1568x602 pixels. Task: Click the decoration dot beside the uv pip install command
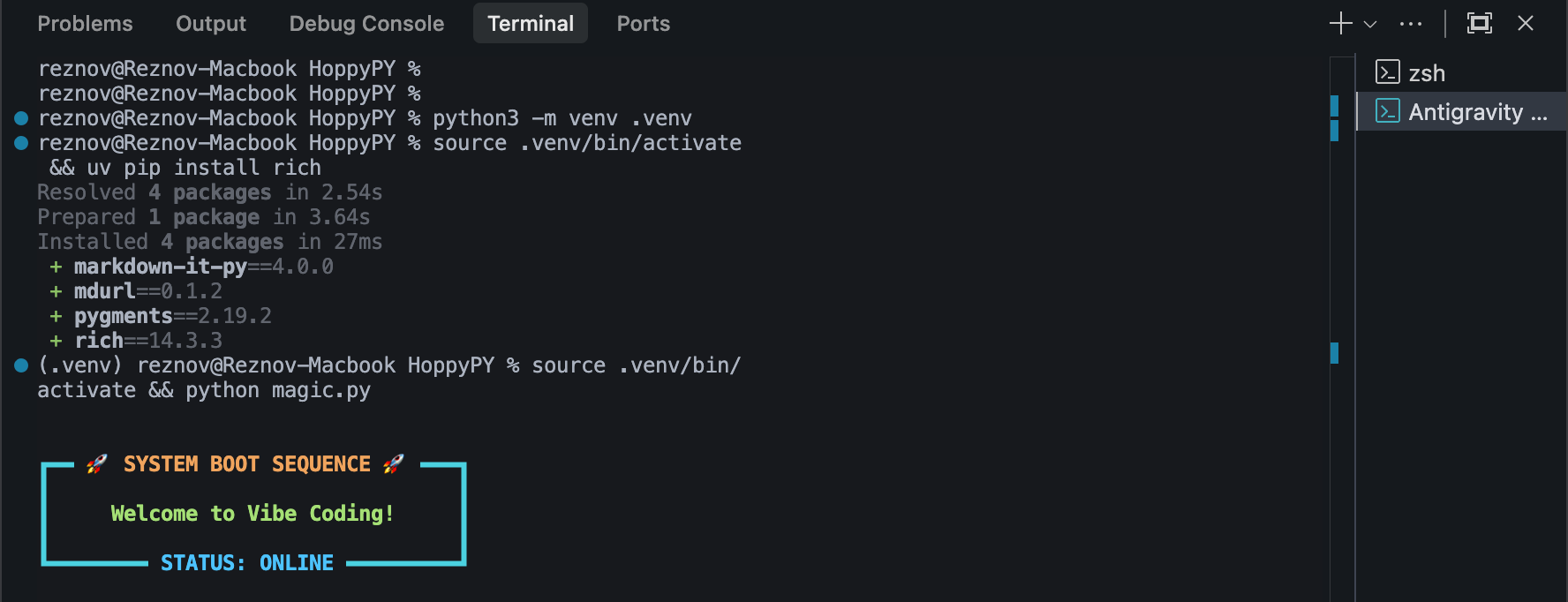19,141
